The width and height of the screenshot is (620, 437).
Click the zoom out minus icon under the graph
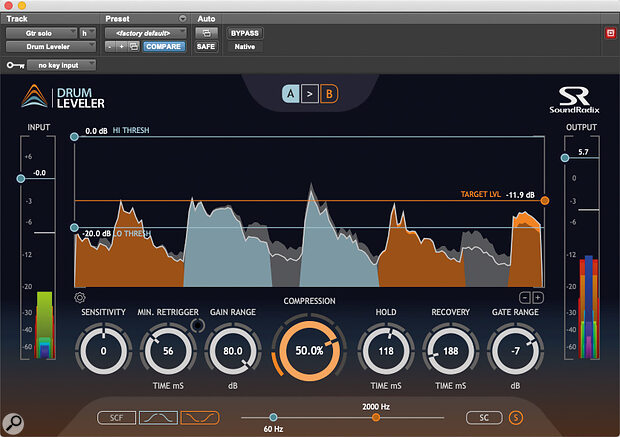tap(524, 298)
